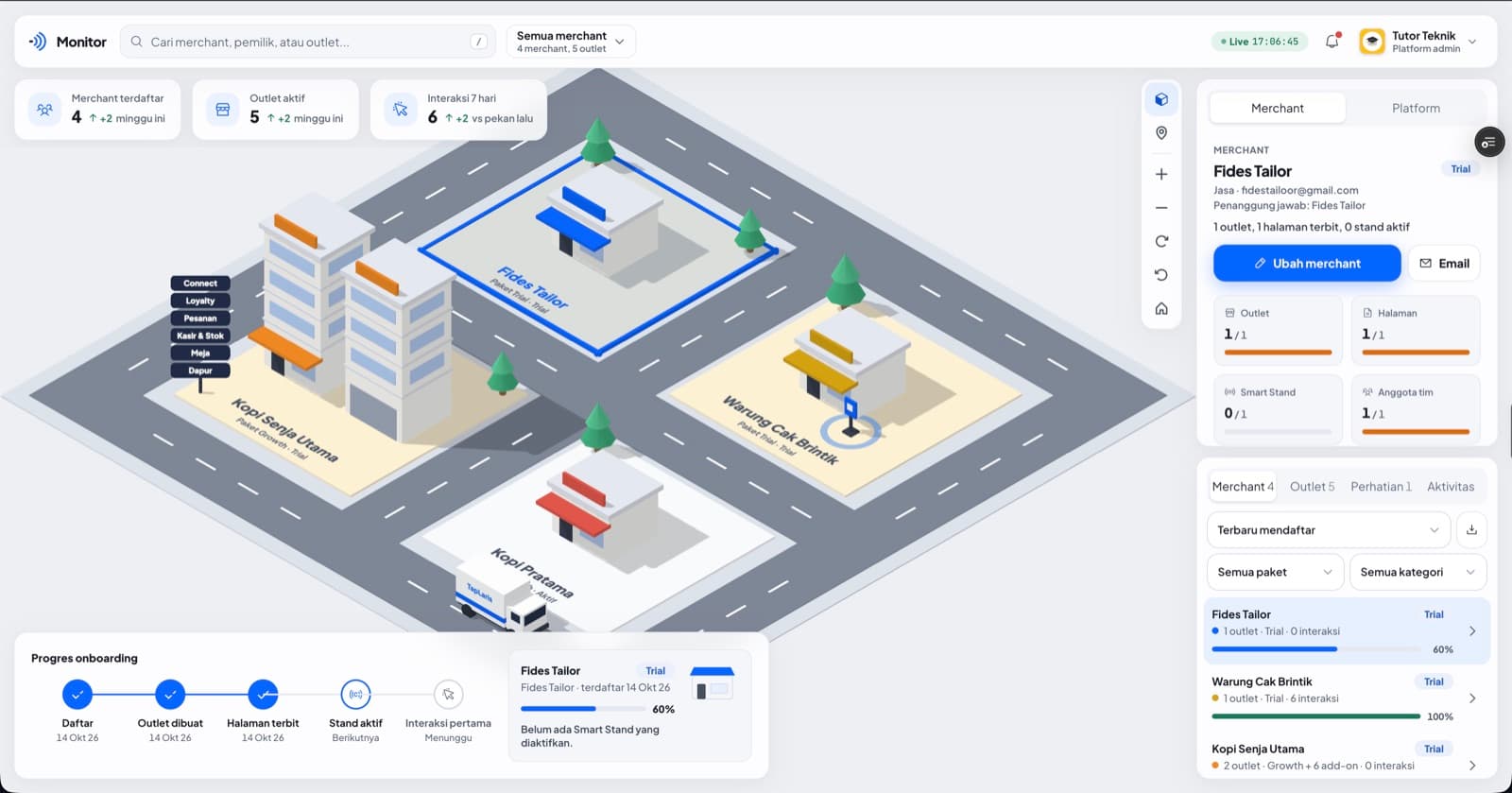Click the Fides Tailor list 60% progress bar

(x=1315, y=649)
